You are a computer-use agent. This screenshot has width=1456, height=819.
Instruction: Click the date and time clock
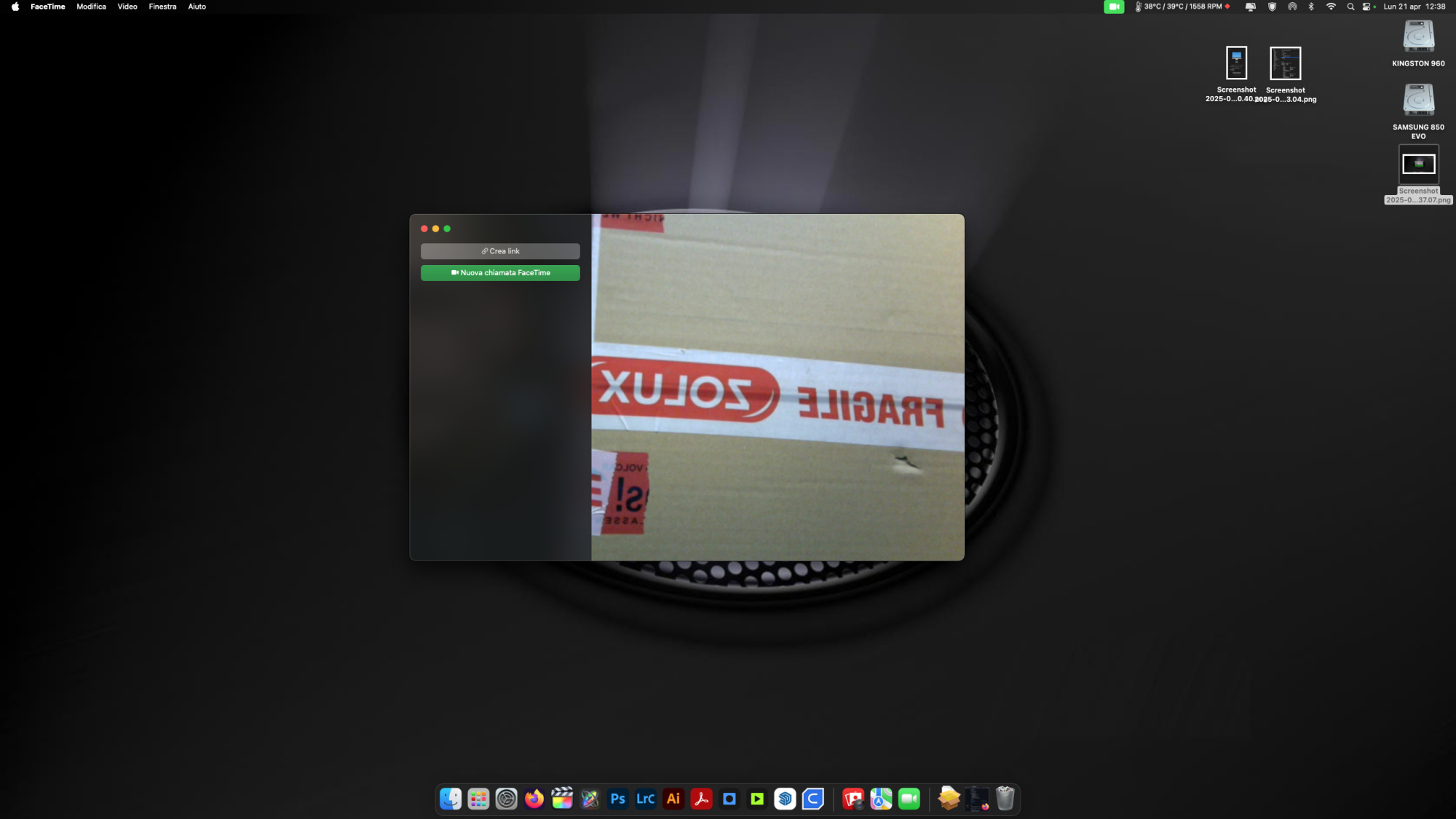[x=1414, y=7]
